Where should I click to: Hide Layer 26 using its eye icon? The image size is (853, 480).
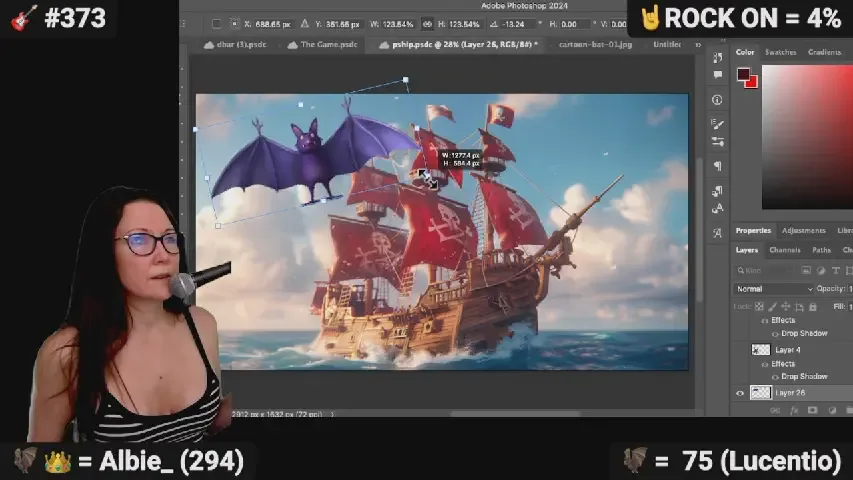(740, 393)
